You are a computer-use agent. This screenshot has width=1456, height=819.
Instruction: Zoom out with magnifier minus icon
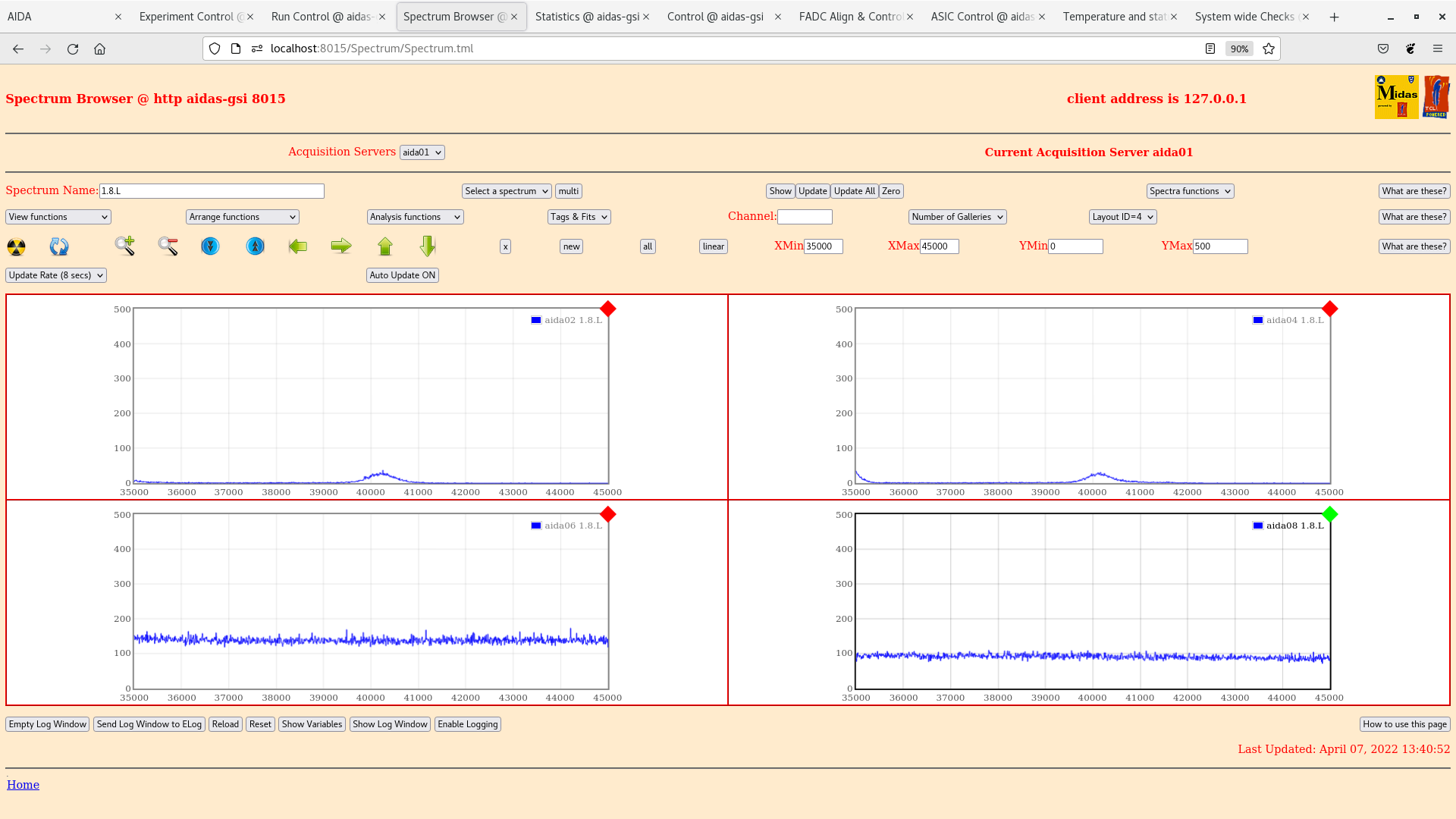point(168,246)
